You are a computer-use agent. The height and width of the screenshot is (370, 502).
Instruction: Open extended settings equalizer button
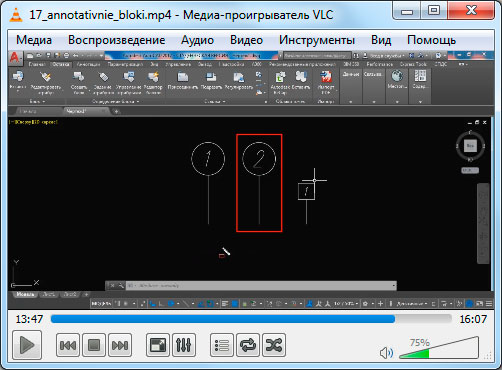click(184, 345)
